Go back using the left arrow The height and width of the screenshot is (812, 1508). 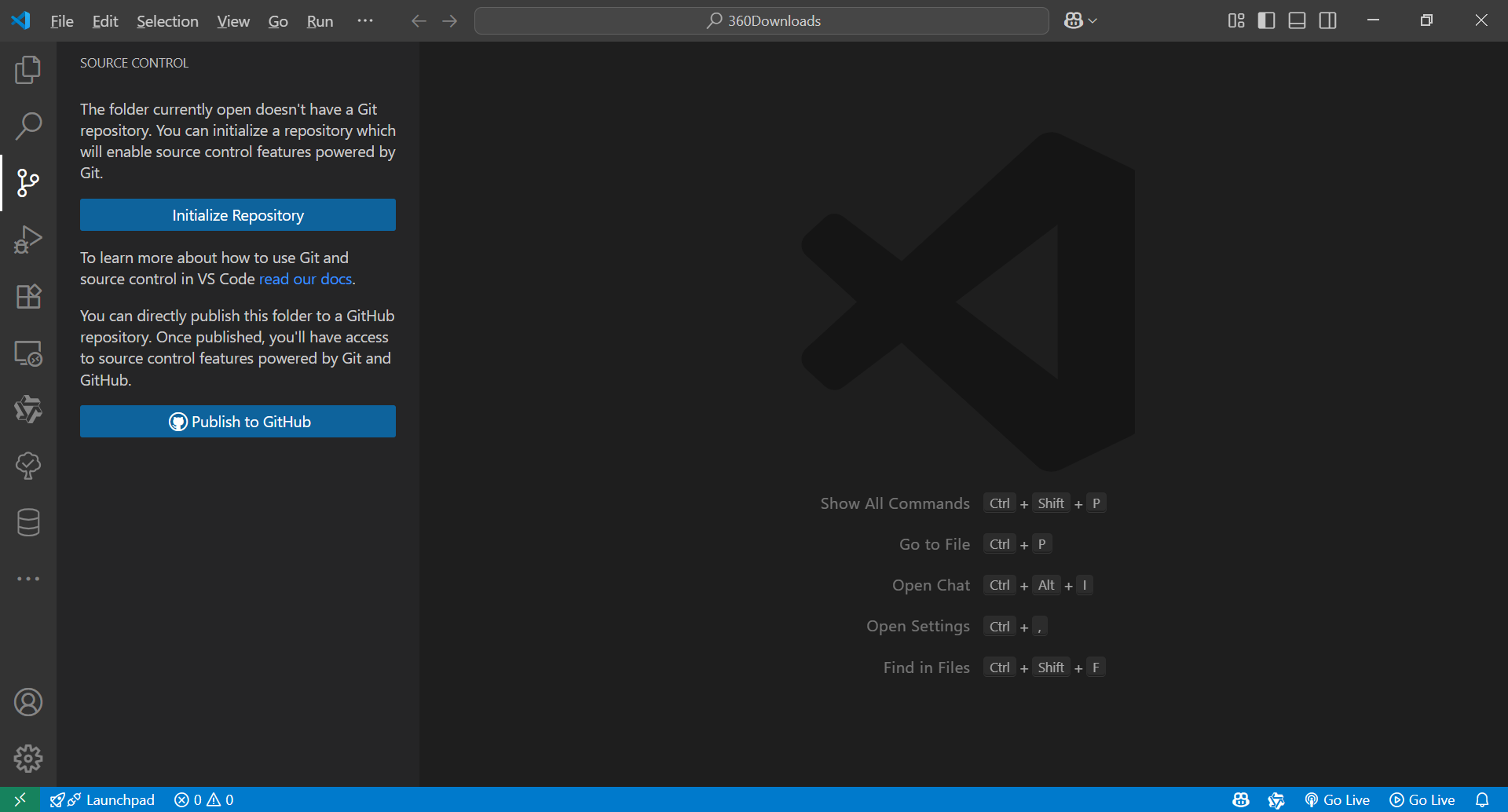click(x=419, y=21)
